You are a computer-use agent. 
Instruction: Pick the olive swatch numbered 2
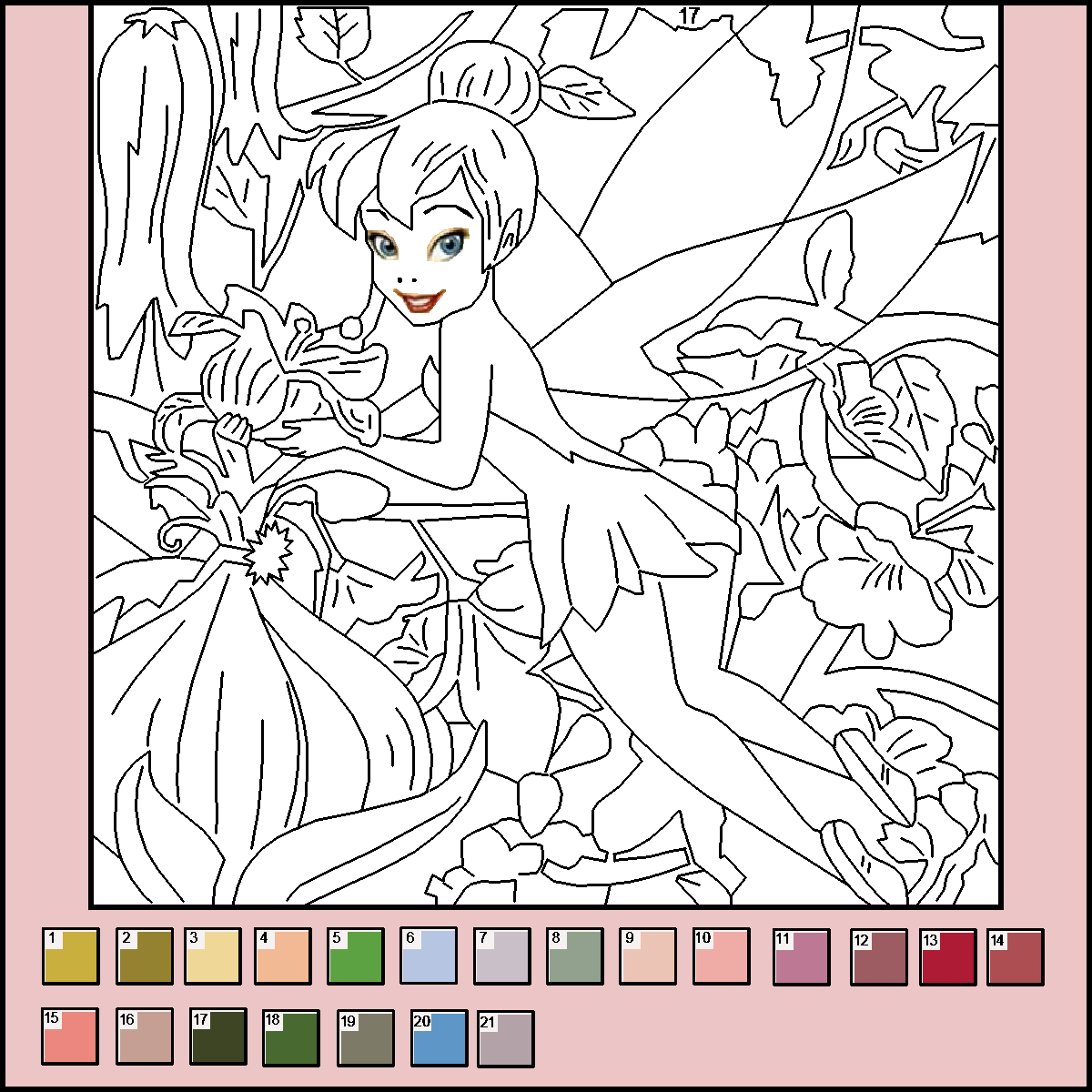click(x=144, y=956)
